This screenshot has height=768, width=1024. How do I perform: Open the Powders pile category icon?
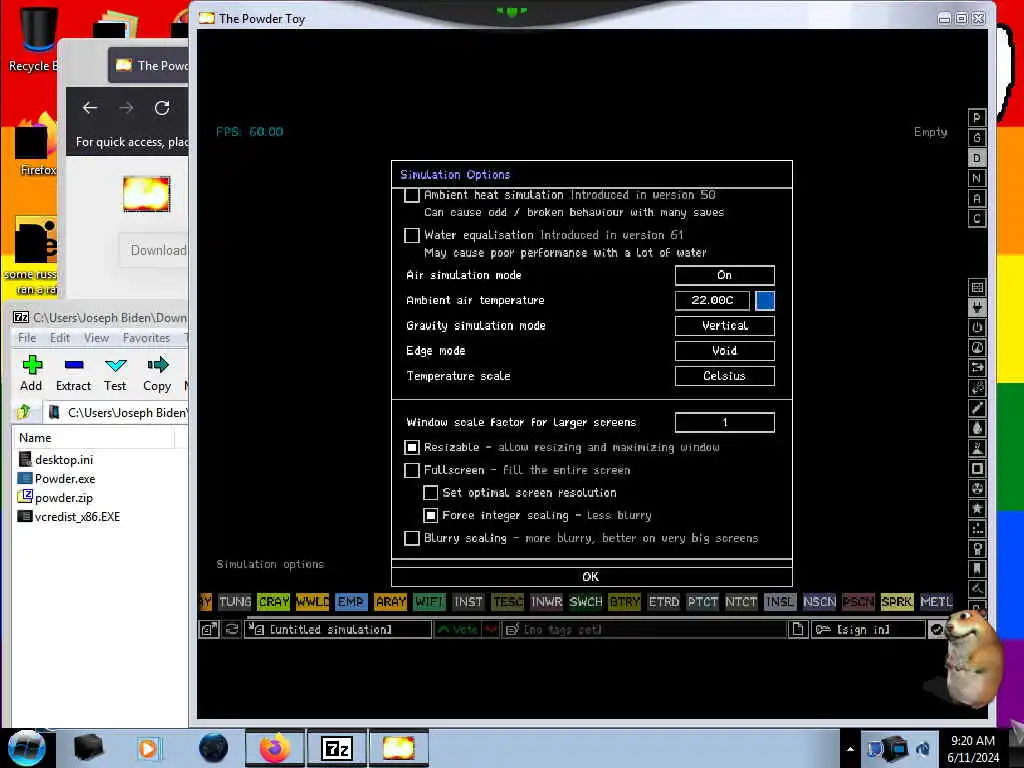coord(977,449)
